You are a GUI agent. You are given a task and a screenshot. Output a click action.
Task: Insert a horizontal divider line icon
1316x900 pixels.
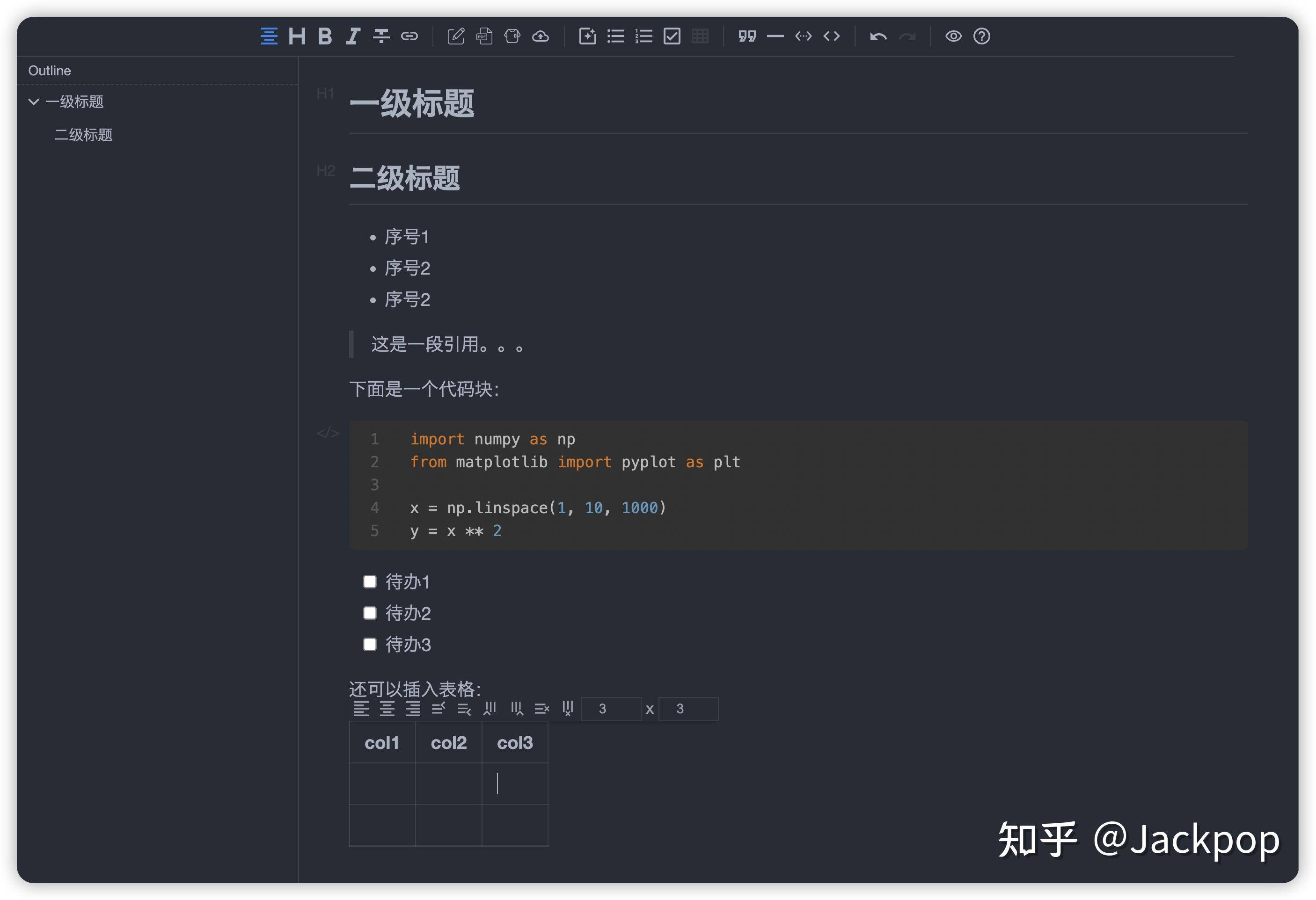(775, 36)
